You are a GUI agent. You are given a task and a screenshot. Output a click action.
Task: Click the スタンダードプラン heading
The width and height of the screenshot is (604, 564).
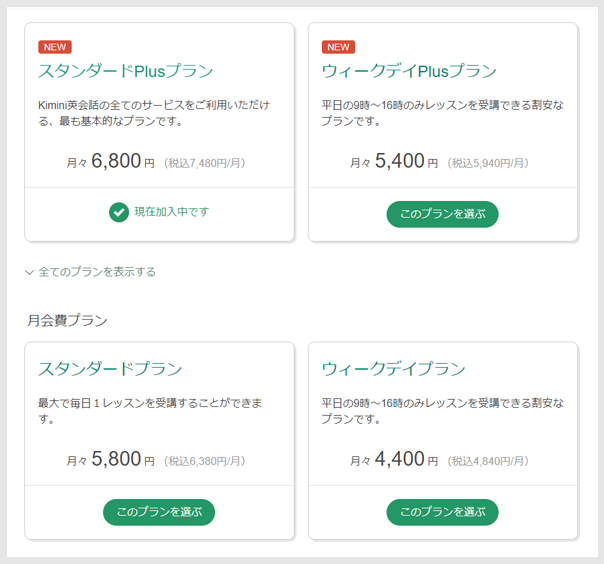point(110,369)
